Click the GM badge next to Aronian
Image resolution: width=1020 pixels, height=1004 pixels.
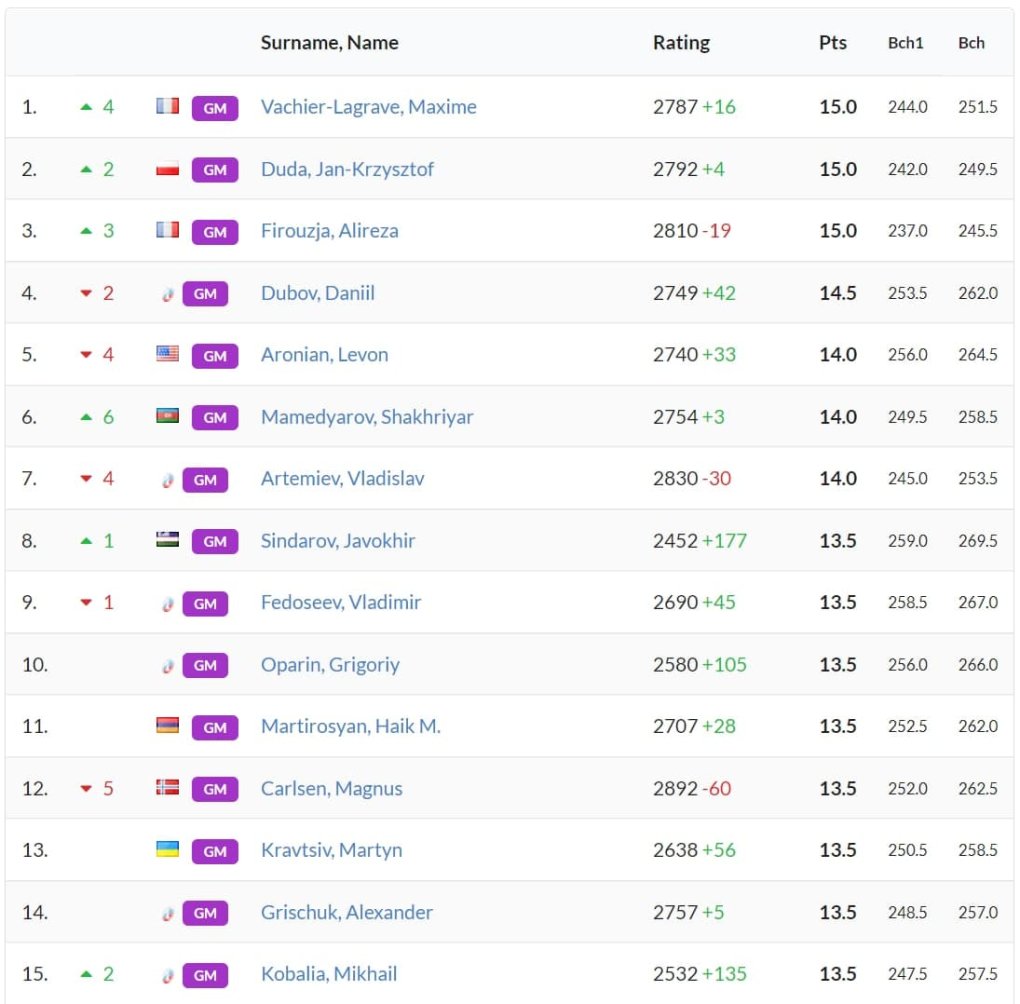[x=215, y=356]
